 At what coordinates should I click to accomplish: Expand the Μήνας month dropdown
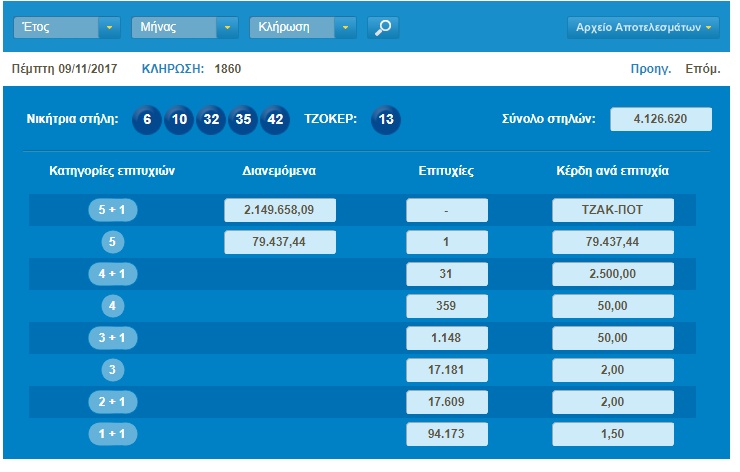[x=185, y=27]
